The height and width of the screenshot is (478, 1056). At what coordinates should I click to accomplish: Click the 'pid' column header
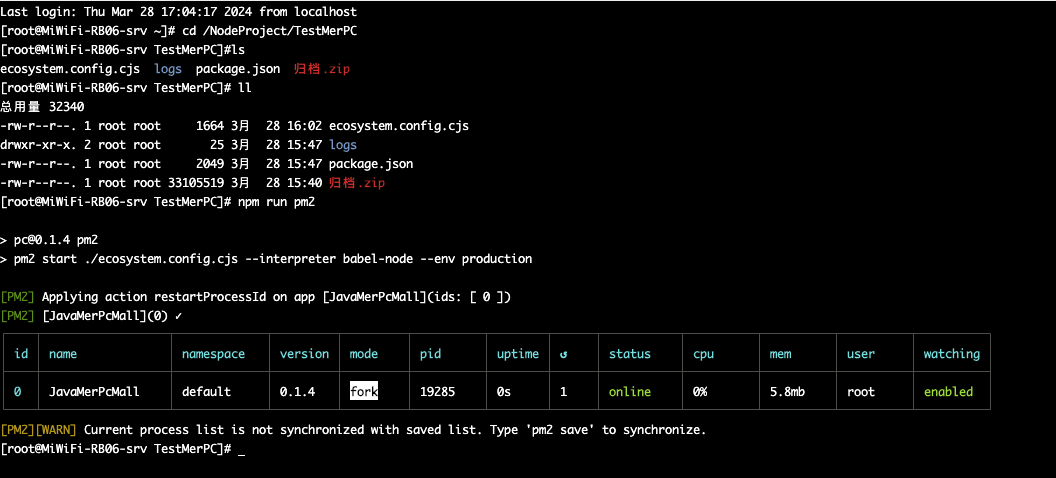(x=430, y=354)
